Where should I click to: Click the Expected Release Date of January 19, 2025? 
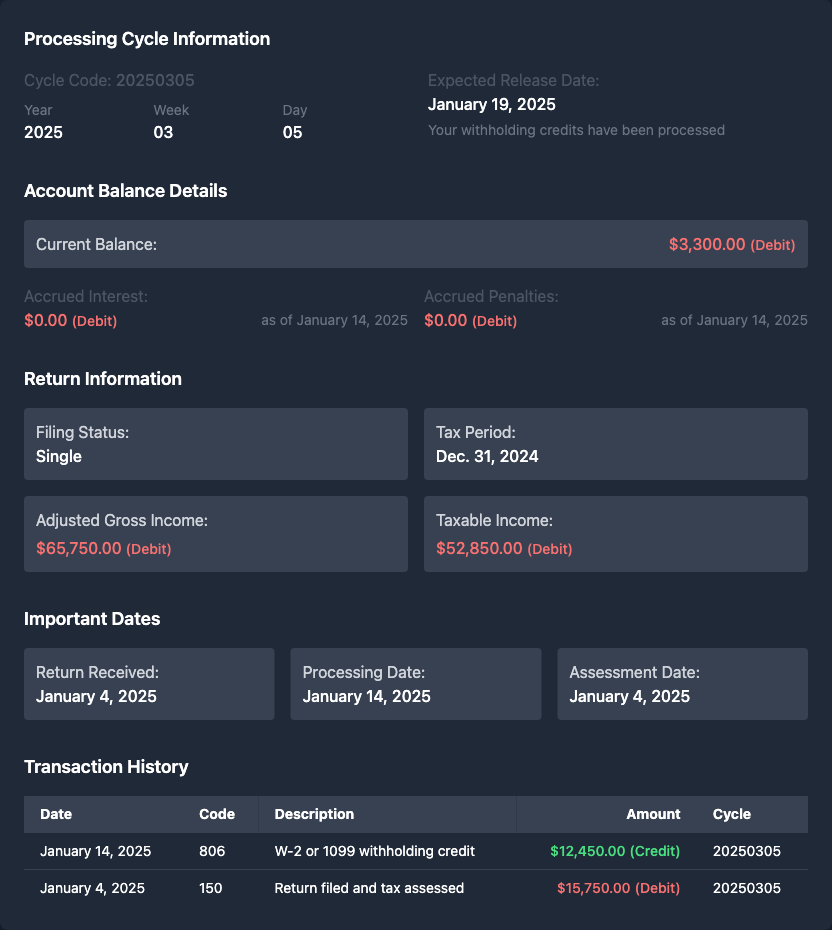click(x=489, y=104)
